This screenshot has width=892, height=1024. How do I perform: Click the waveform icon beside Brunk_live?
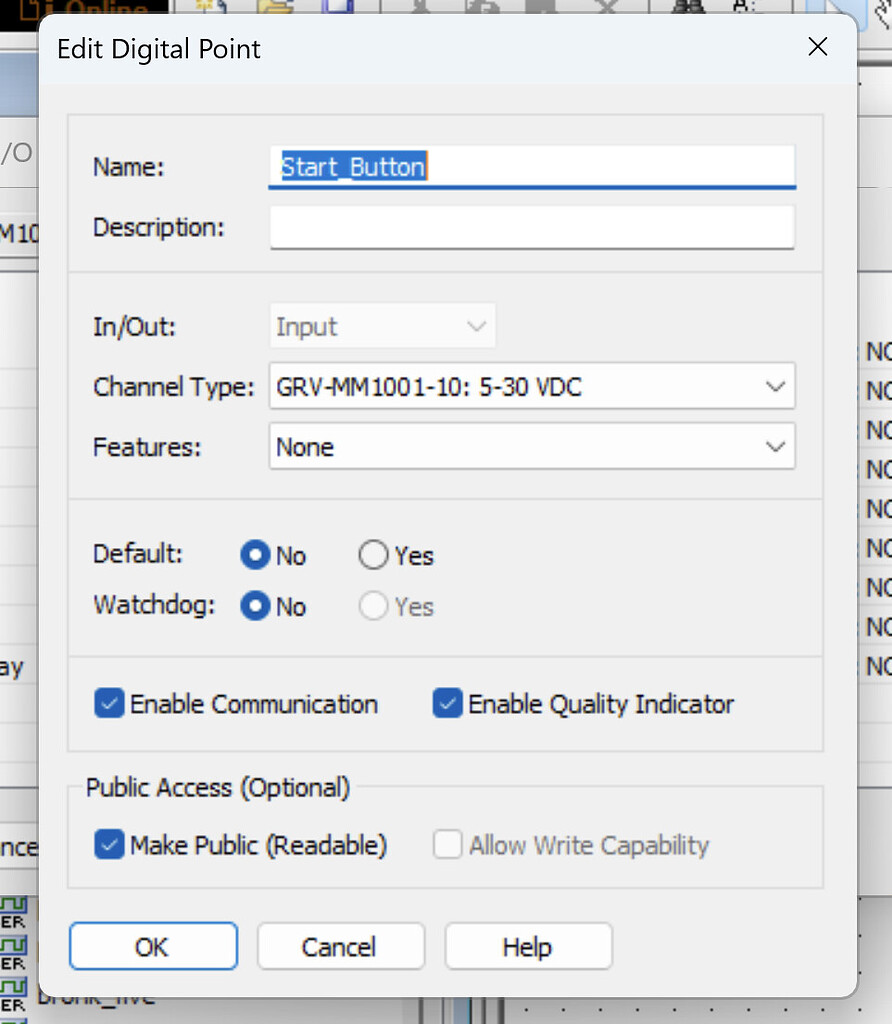coord(12,985)
